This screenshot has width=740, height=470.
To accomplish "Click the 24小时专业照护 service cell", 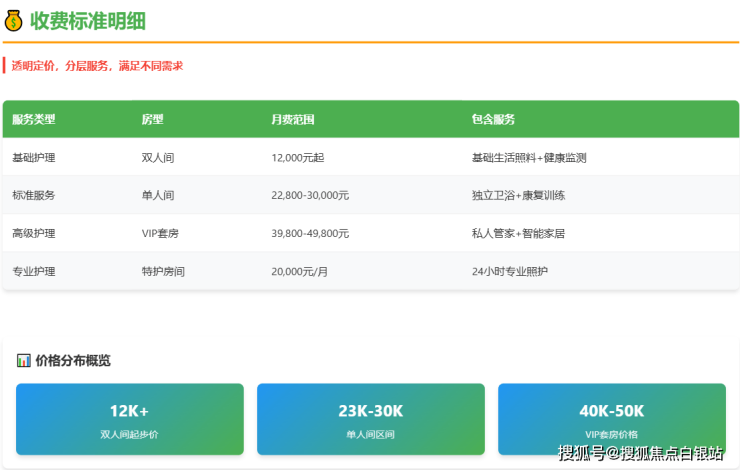I will (509, 271).
